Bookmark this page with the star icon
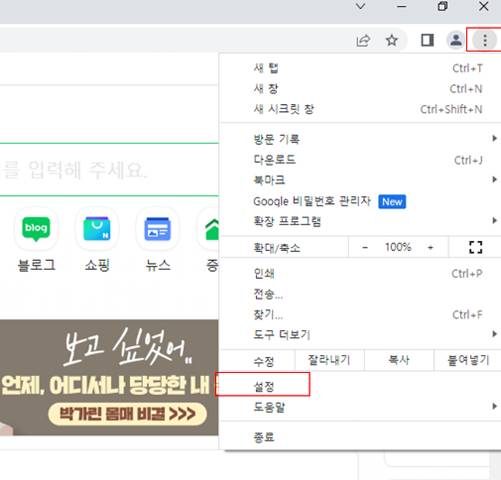Screen dimensions: 501x480 [392, 41]
